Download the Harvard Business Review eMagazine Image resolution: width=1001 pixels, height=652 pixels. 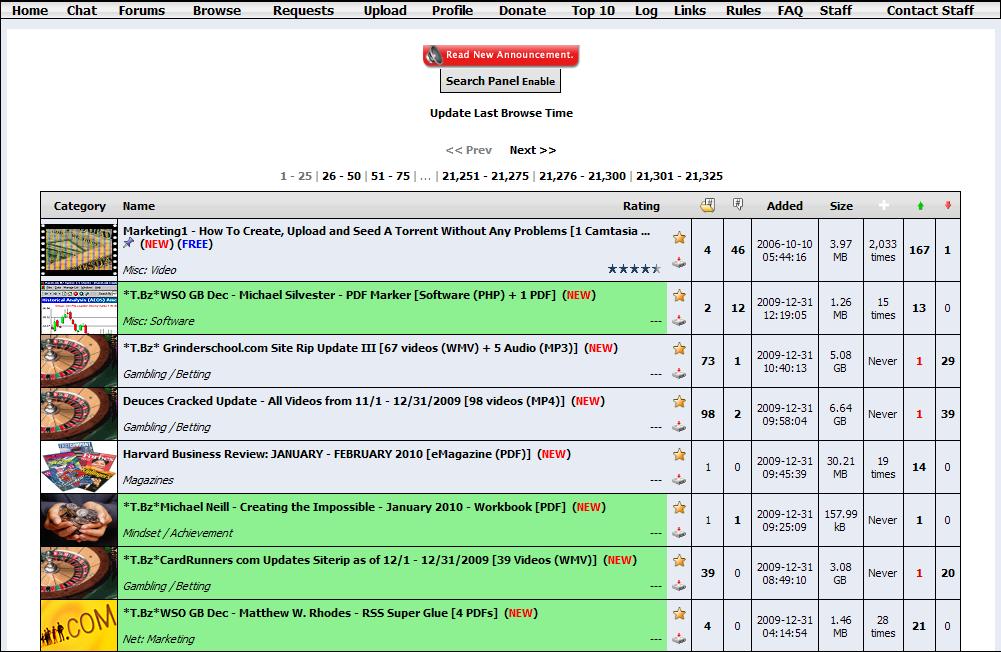679,479
